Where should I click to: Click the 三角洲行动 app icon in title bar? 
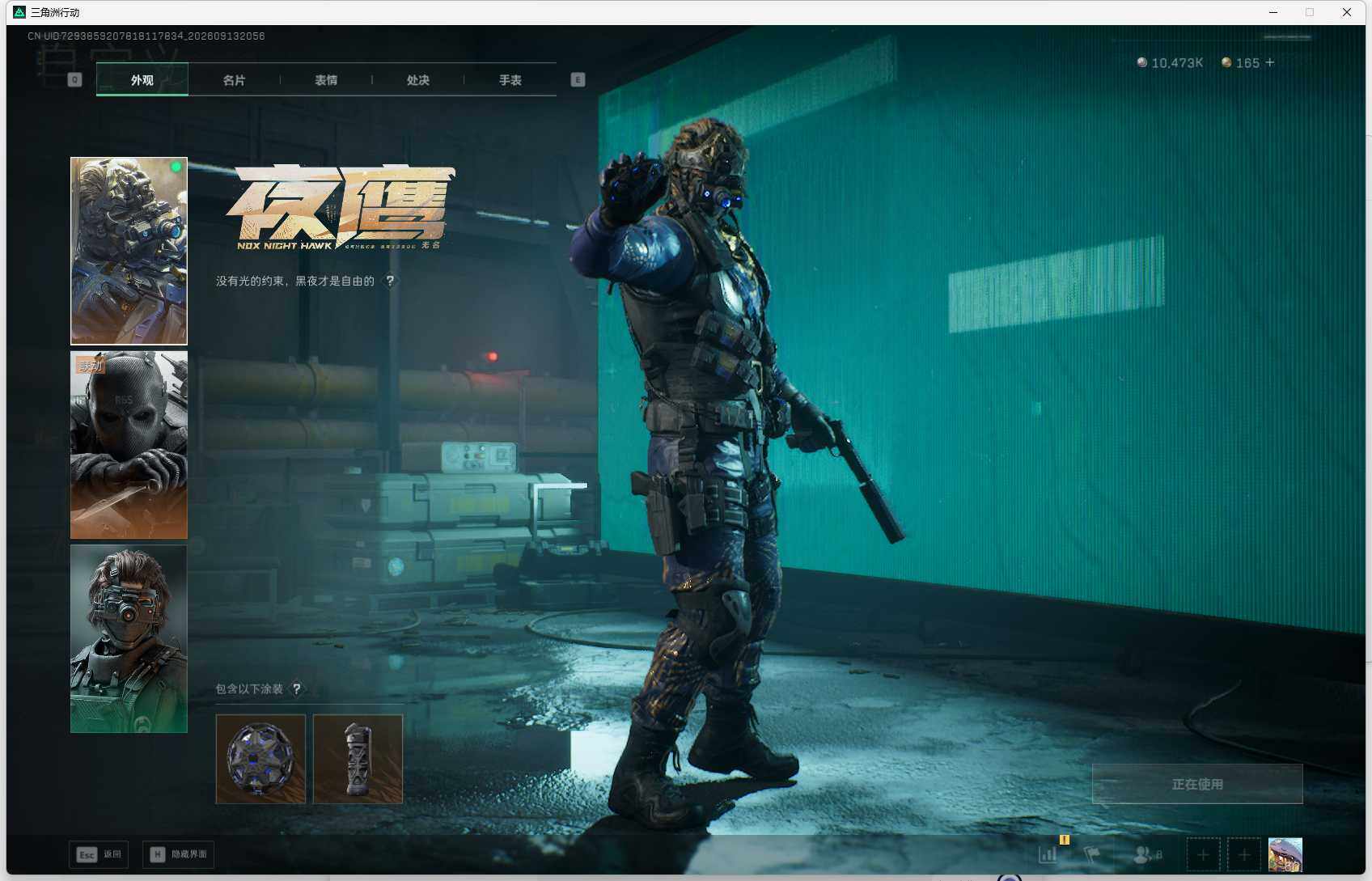(x=19, y=12)
